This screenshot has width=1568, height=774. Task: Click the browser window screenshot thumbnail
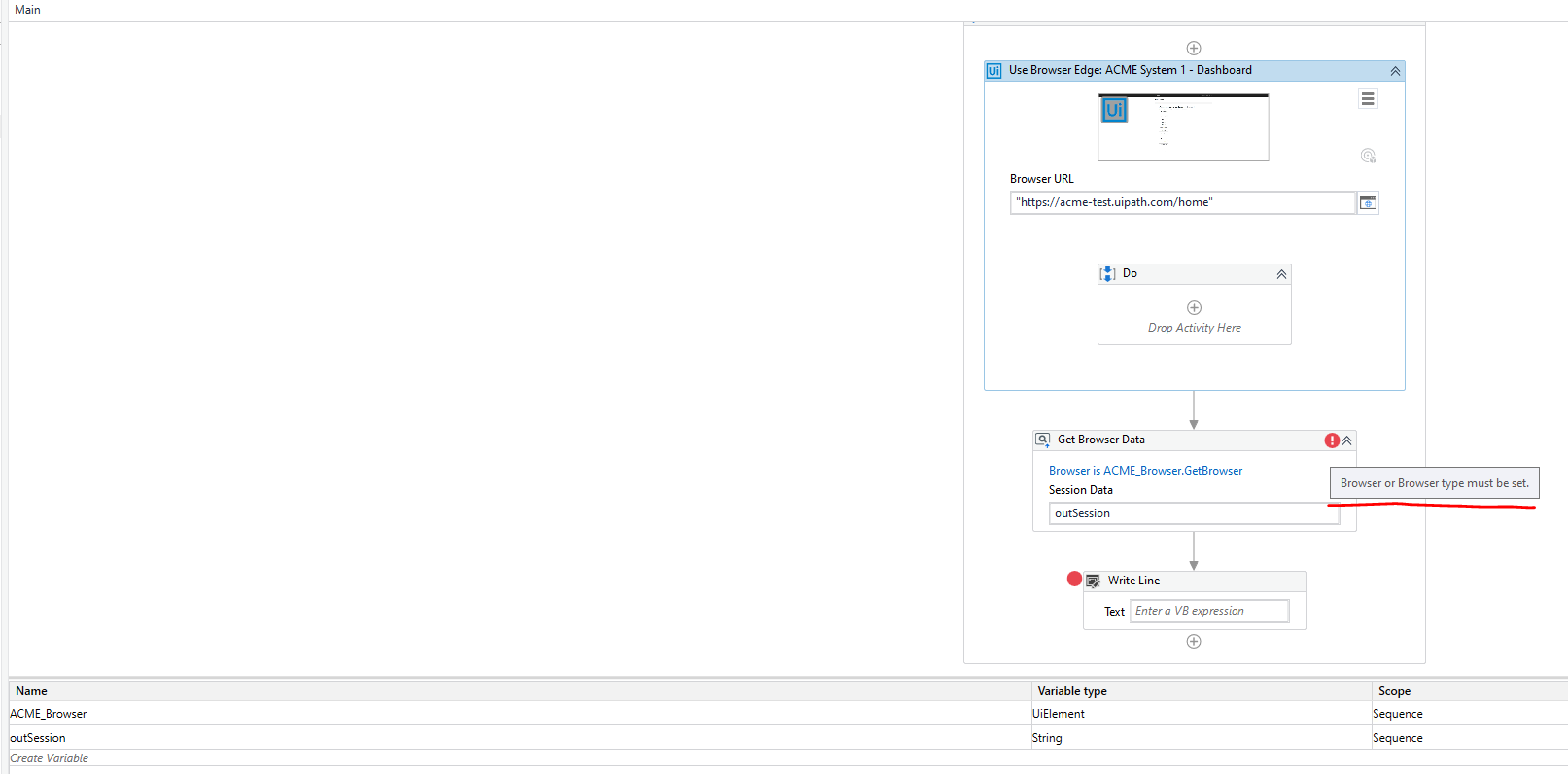[1183, 127]
